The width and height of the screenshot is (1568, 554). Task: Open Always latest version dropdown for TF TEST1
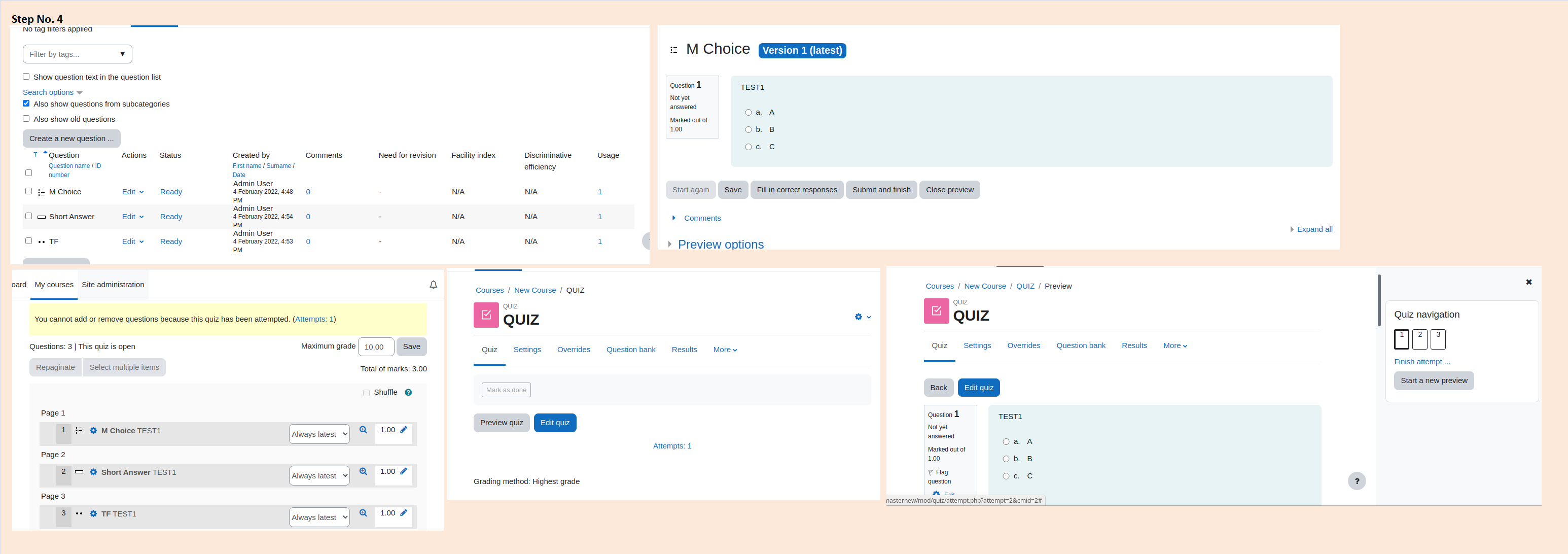(x=319, y=517)
